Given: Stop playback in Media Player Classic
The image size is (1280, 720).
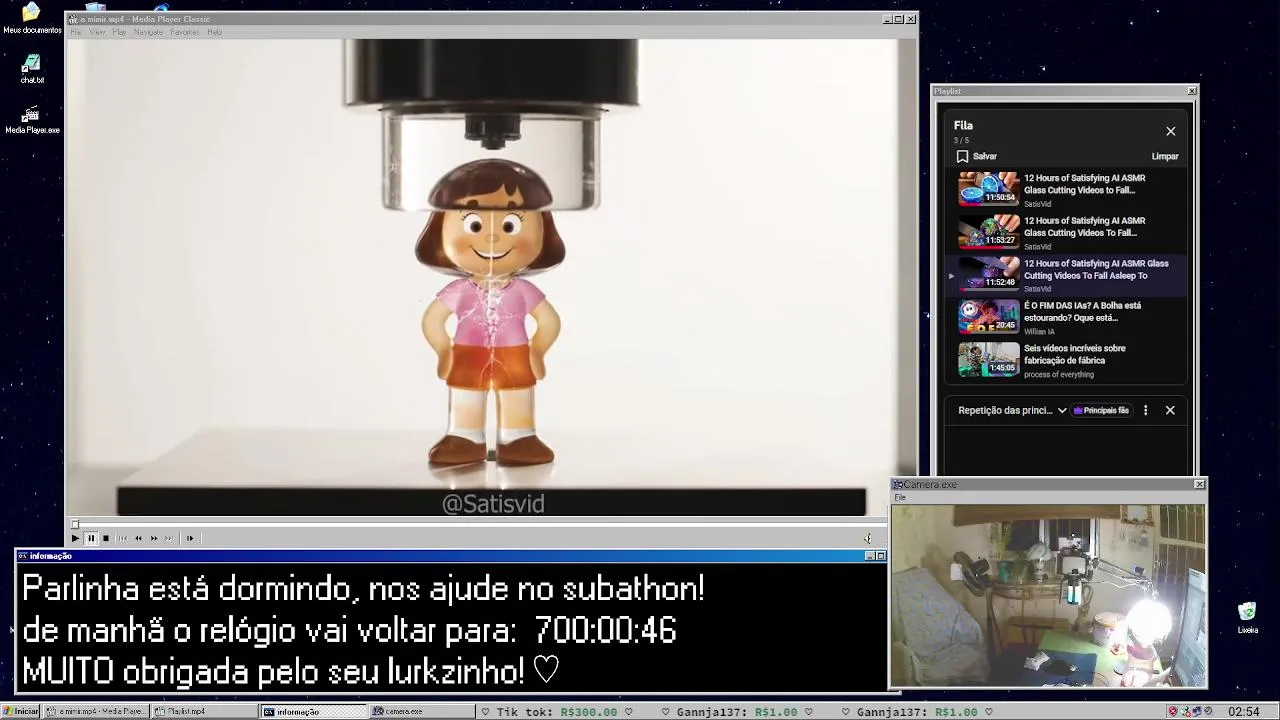Looking at the screenshot, I should click(x=106, y=538).
